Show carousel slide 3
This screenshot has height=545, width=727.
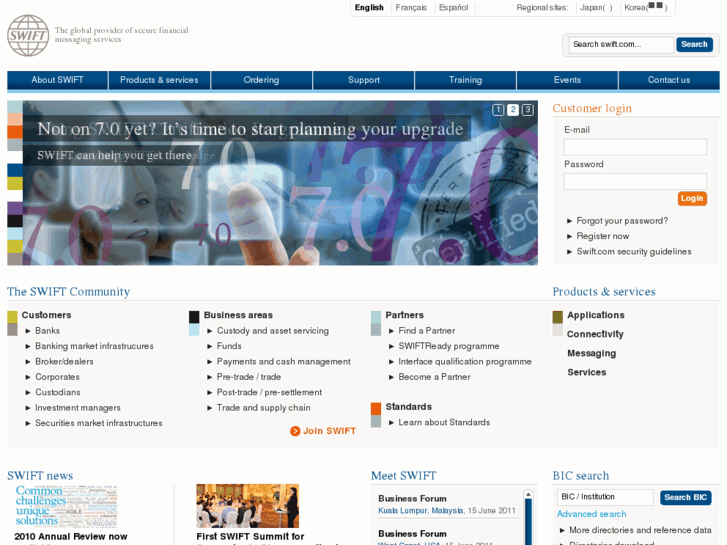pos(528,110)
